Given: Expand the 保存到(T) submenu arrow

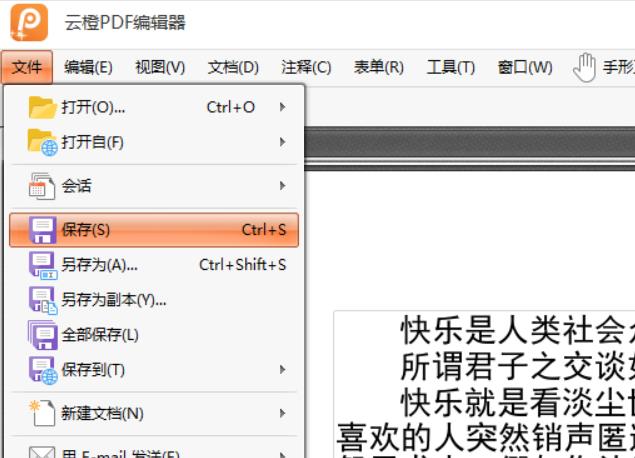Looking at the screenshot, I should tap(282, 370).
